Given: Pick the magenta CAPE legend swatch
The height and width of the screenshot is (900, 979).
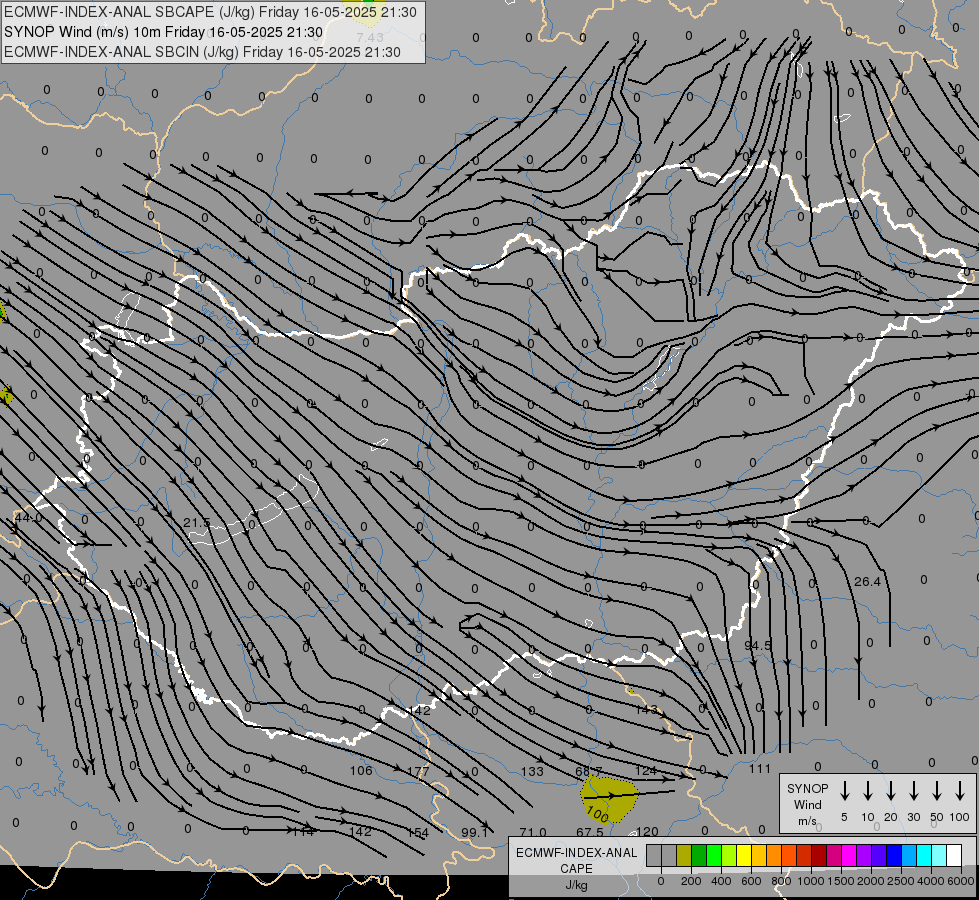Looking at the screenshot, I should (x=849, y=856).
